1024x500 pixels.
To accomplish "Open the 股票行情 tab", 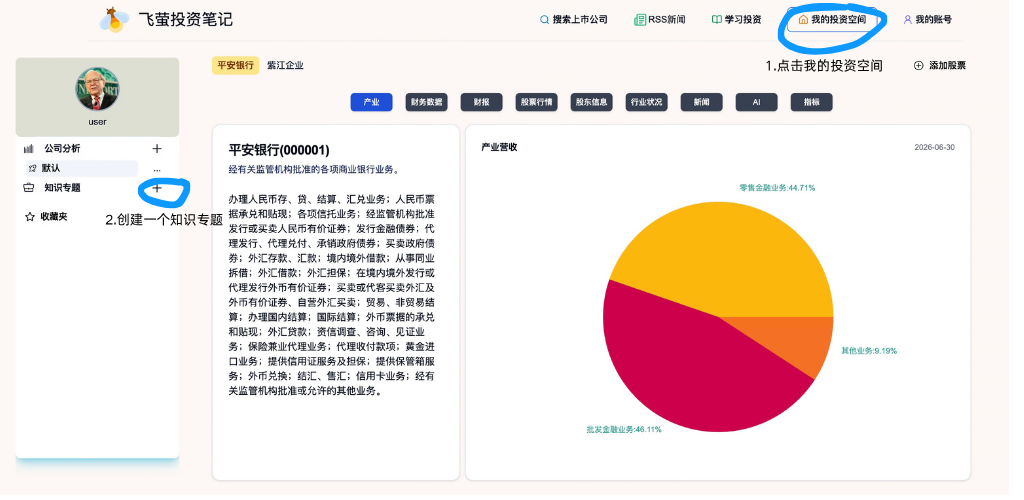I will [536, 102].
